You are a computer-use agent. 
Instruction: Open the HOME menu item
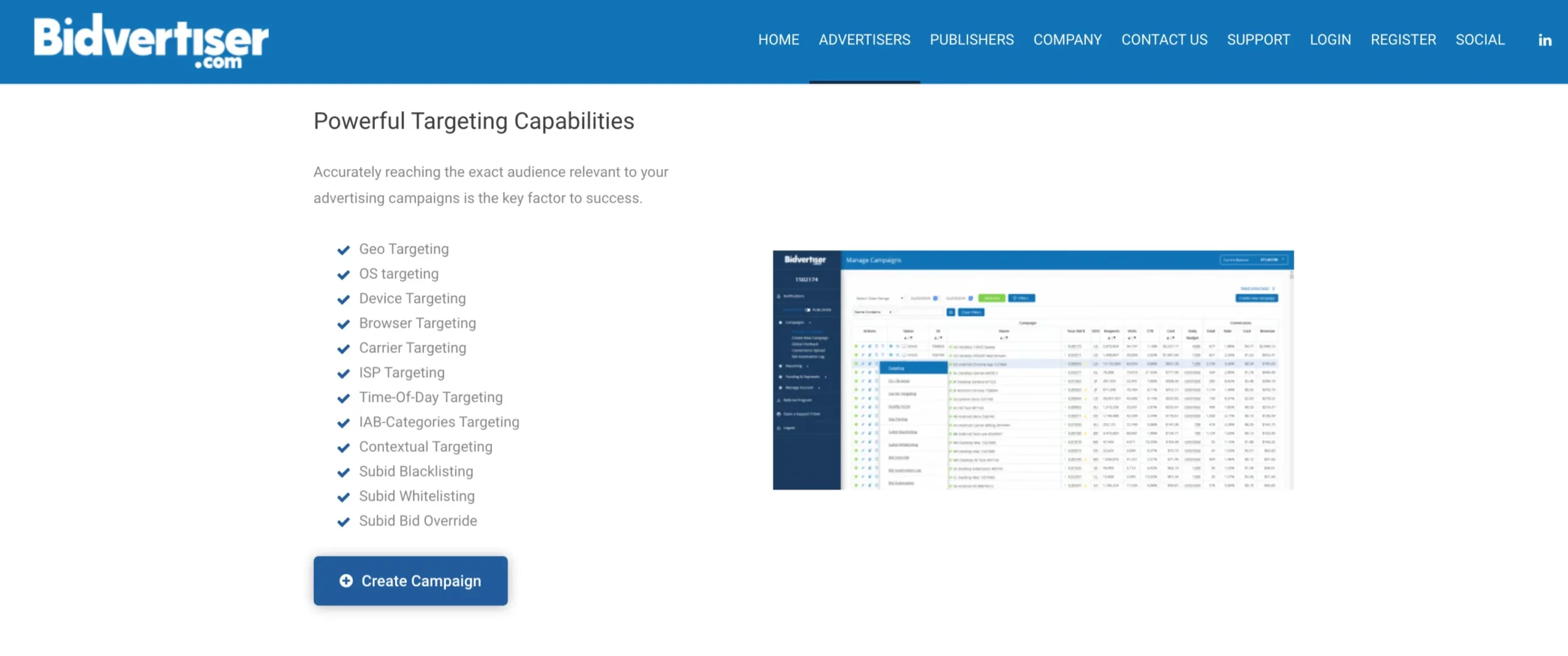tap(778, 40)
